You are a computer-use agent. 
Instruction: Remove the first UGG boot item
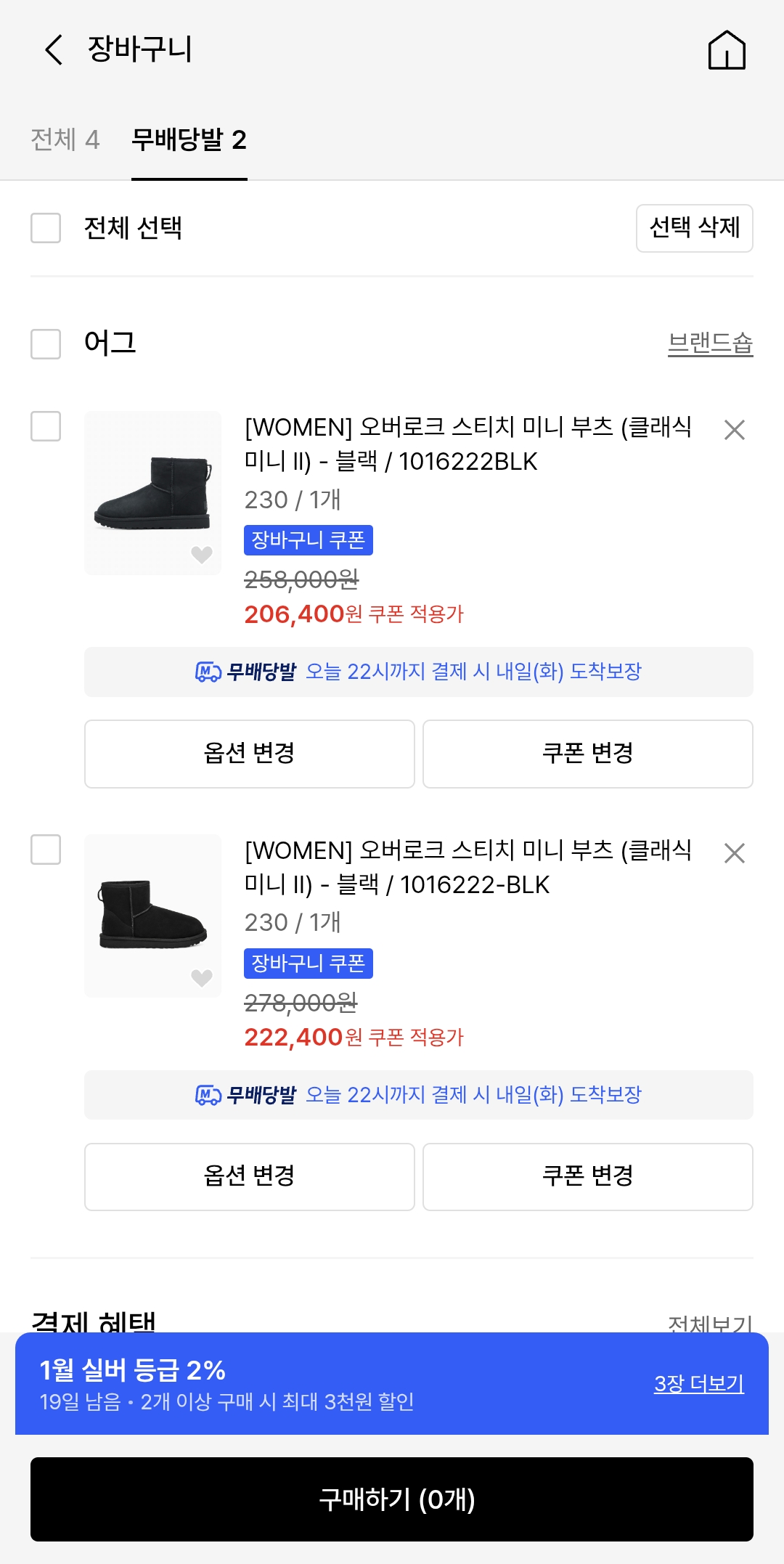[x=735, y=430]
